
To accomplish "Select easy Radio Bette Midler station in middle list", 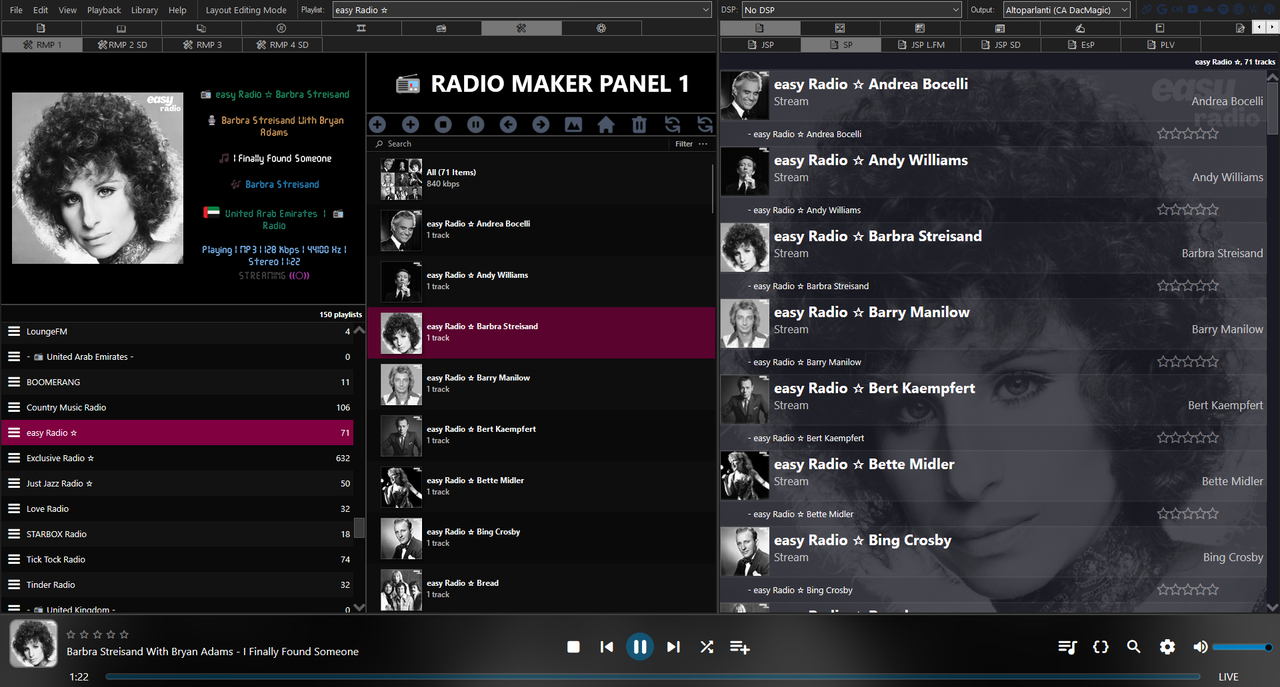I will (541, 486).
